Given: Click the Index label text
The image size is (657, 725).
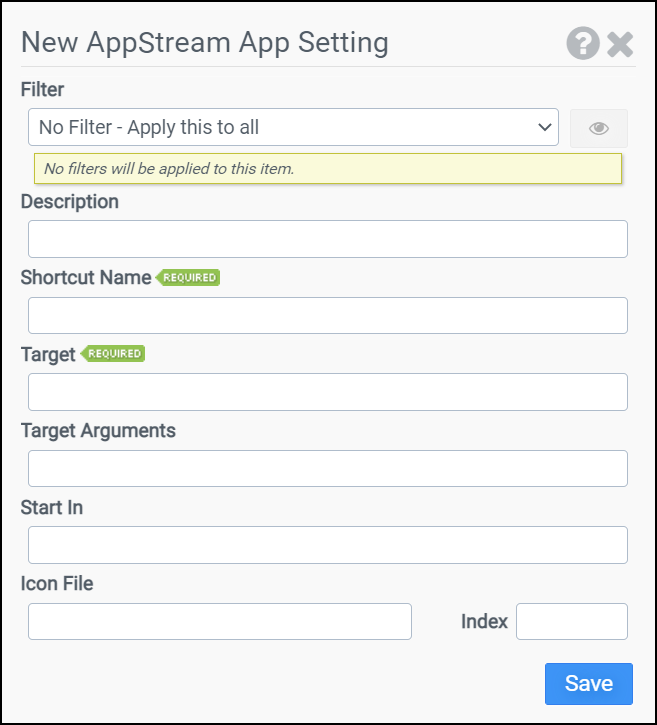Looking at the screenshot, I should [x=484, y=622].
